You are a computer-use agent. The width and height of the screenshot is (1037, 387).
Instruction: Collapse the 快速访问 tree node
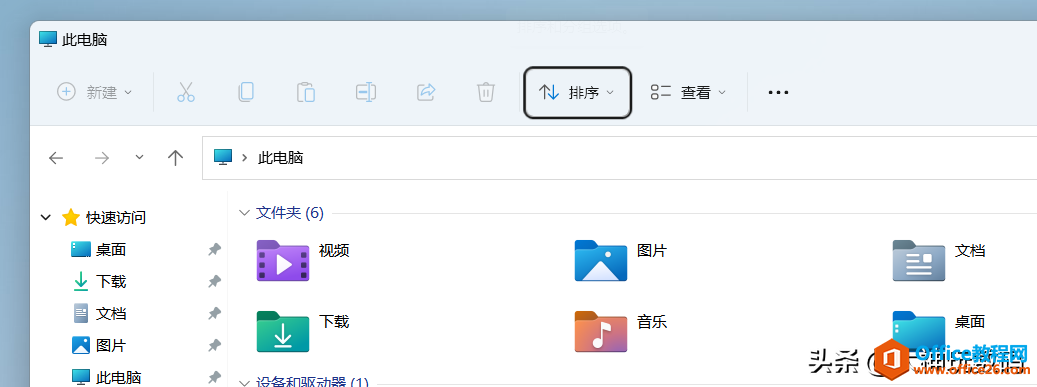pos(46,217)
